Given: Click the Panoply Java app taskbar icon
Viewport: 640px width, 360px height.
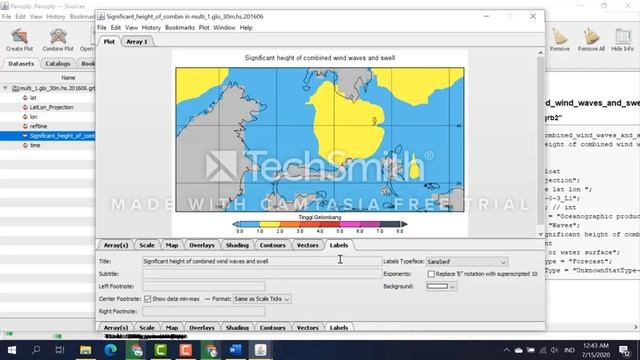Looking at the screenshot, I should (260, 350).
